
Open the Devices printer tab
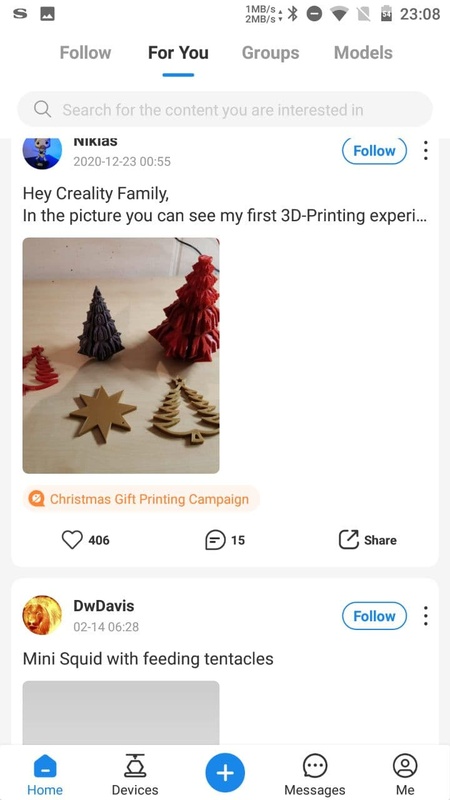(135, 774)
